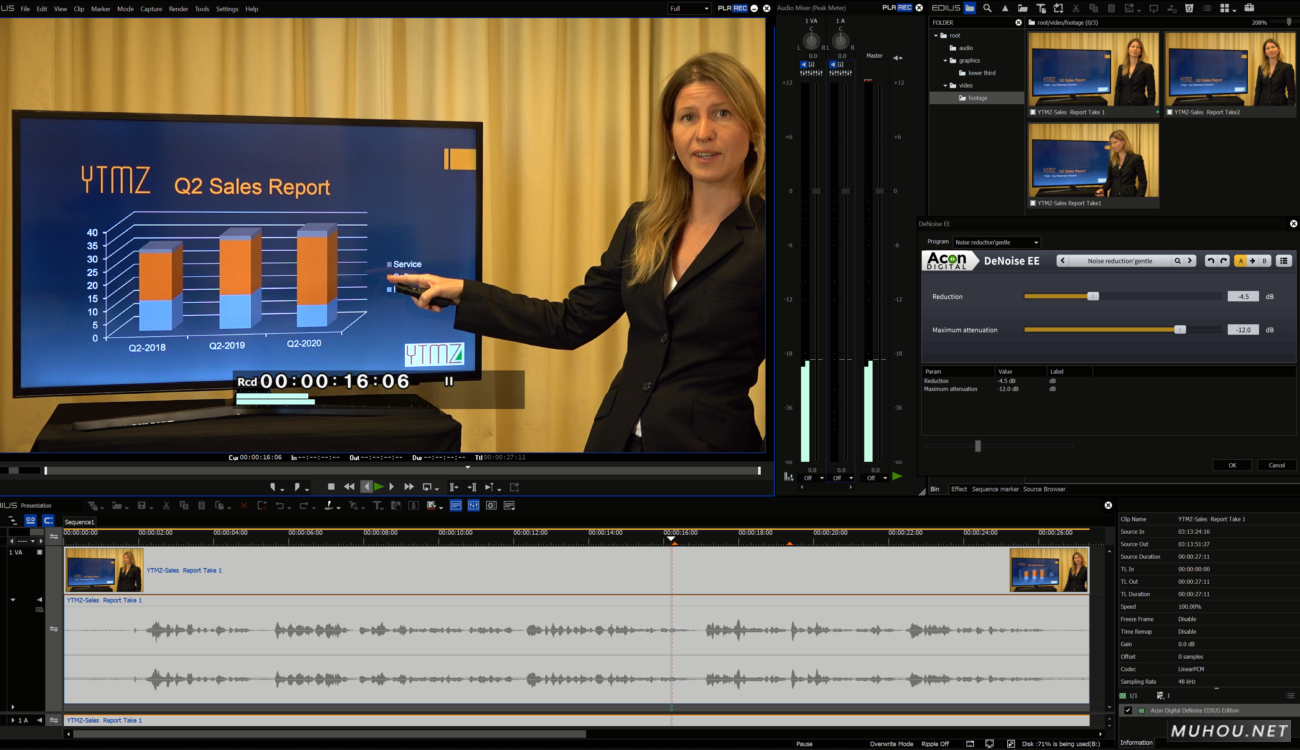Toggle A comparison state in DeNoise EE
Screen dimensions: 1300x750
pos(1241,261)
